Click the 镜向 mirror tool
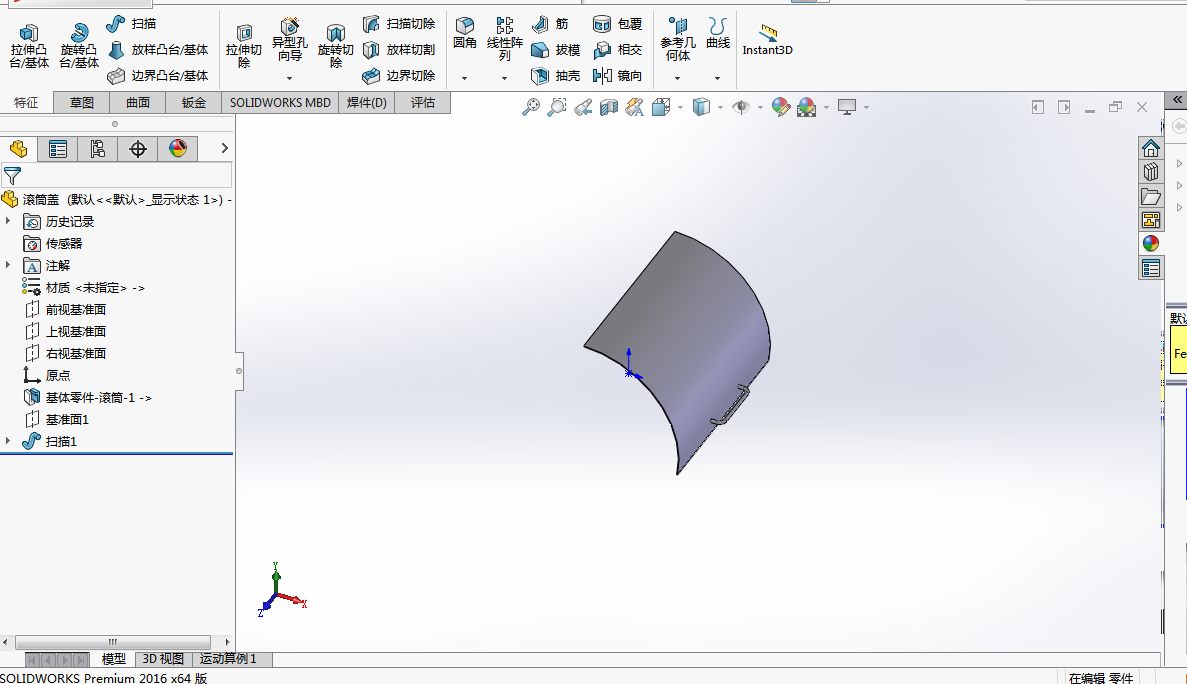1187x684 pixels. (x=618, y=76)
